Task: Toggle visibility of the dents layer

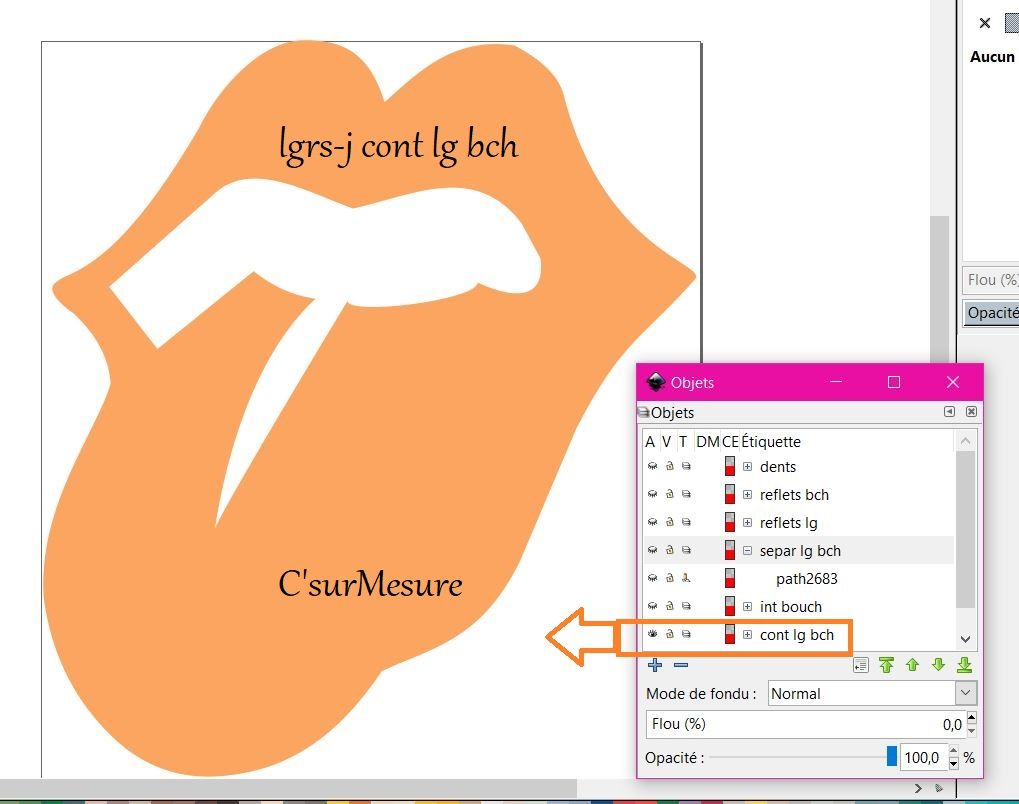Action: (x=652, y=466)
